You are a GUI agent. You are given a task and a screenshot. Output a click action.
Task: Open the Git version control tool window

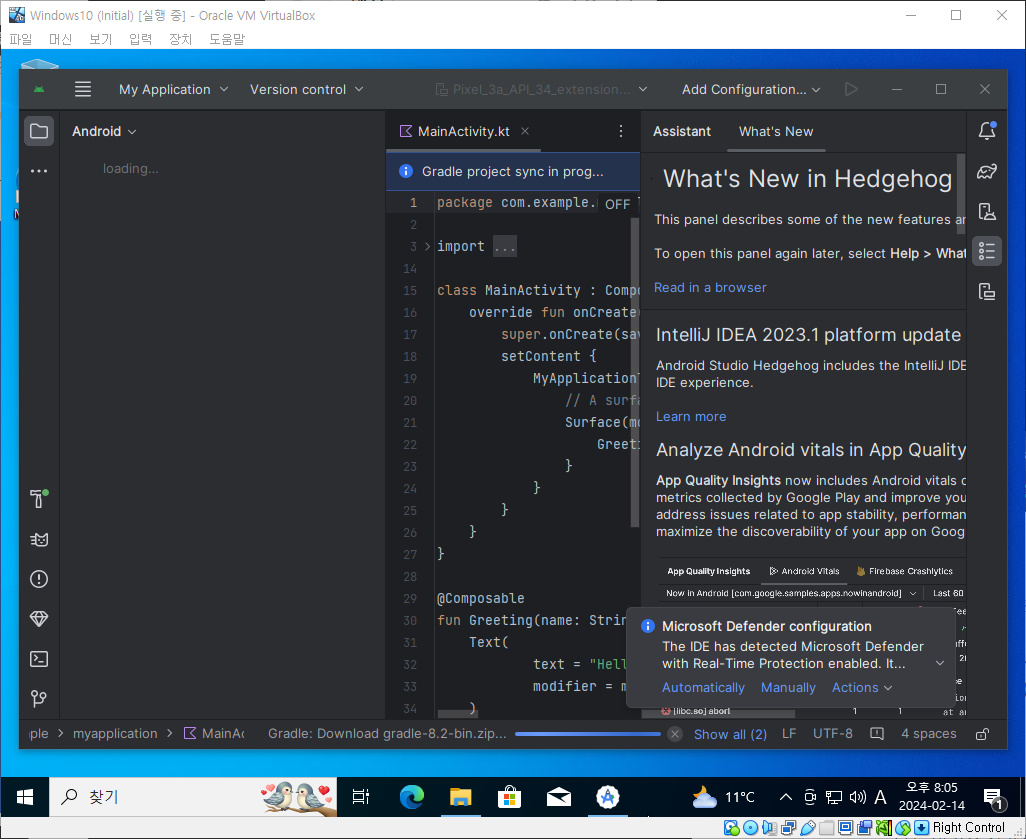pos(39,698)
